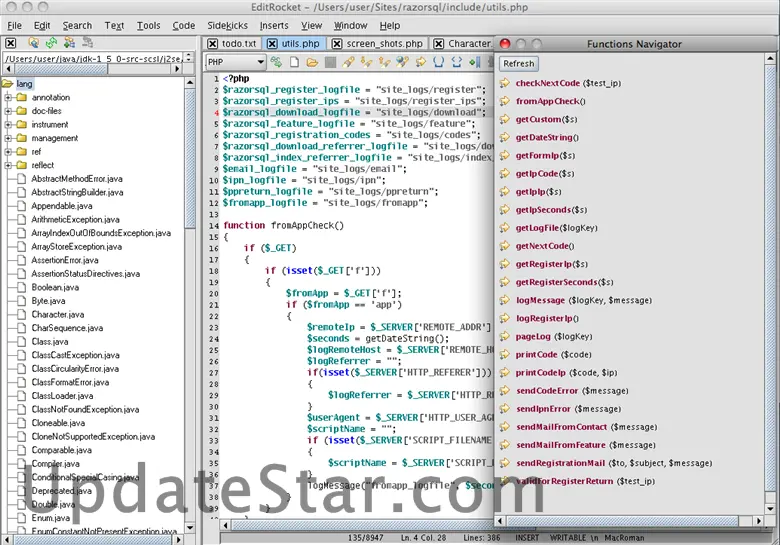The width and height of the screenshot is (780, 545).
Task: Open the Code menu
Action: click(184, 25)
